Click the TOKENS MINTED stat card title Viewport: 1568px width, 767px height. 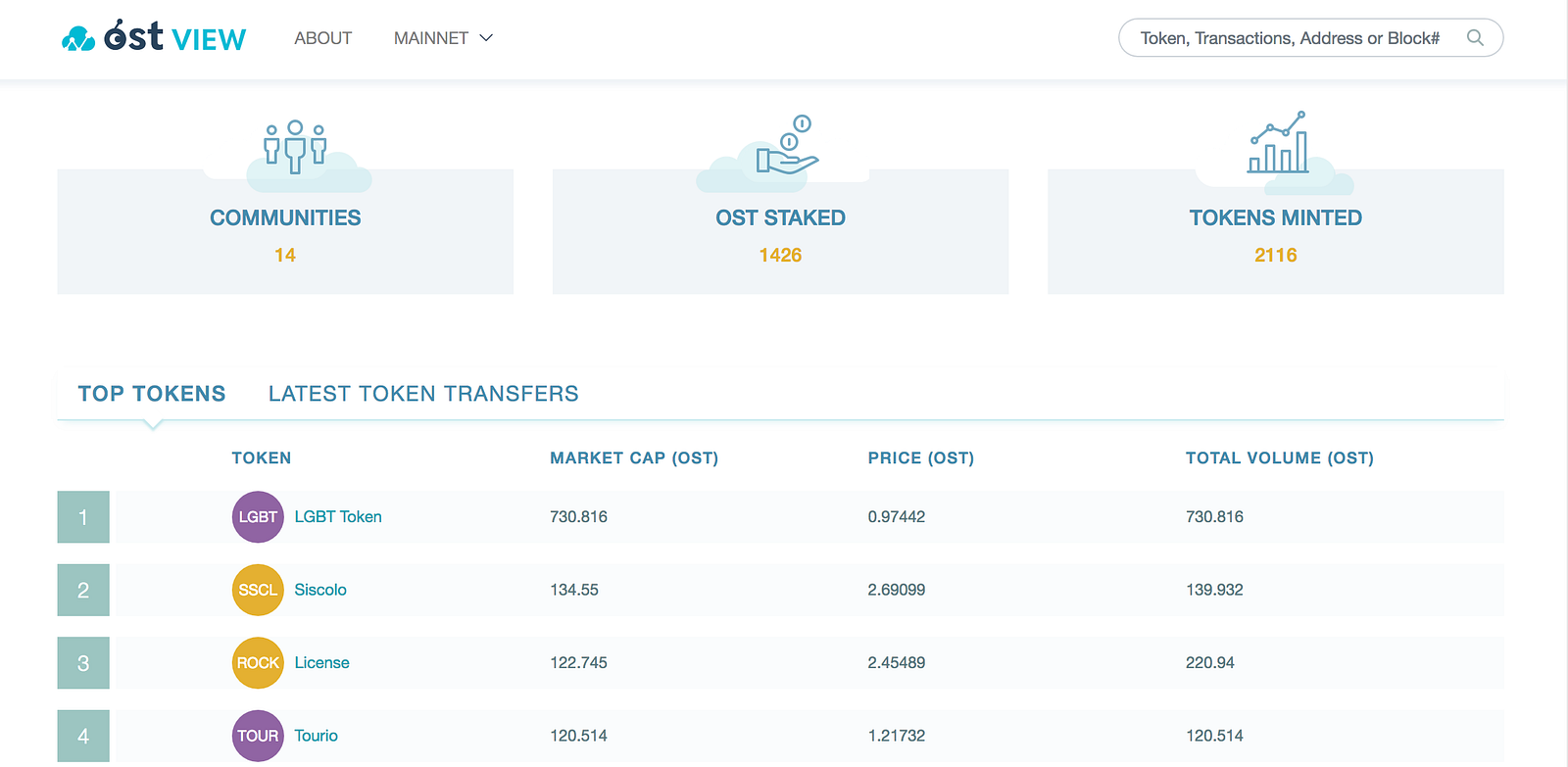click(1276, 217)
